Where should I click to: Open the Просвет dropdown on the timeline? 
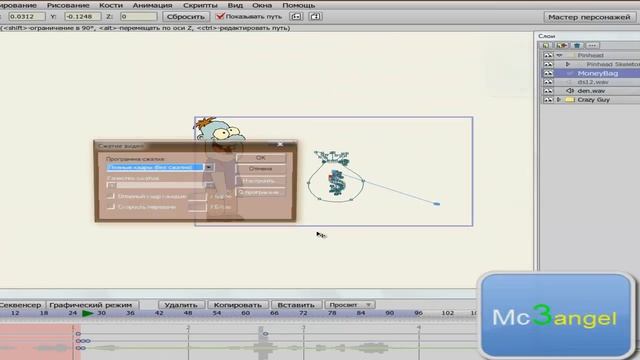click(x=350, y=305)
